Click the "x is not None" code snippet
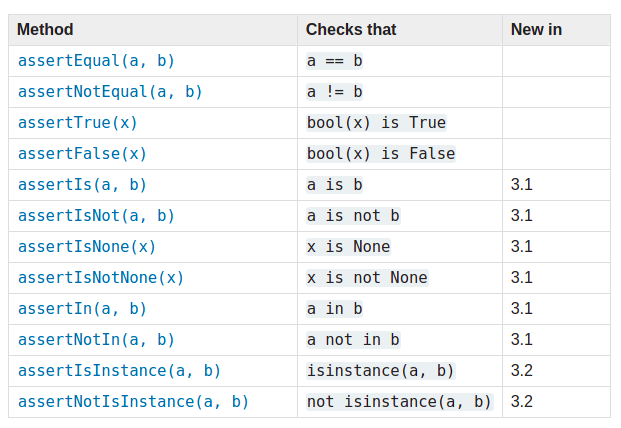The width and height of the screenshot is (621, 428). 367,278
